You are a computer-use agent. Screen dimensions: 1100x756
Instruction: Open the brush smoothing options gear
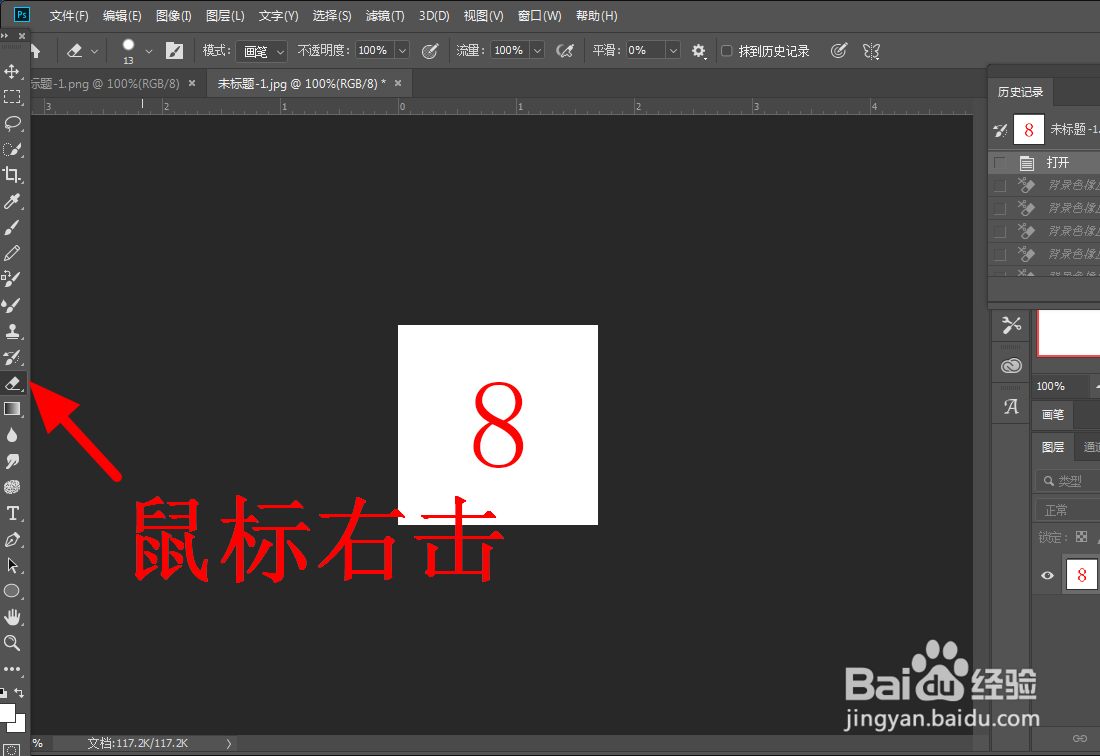click(x=698, y=50)
